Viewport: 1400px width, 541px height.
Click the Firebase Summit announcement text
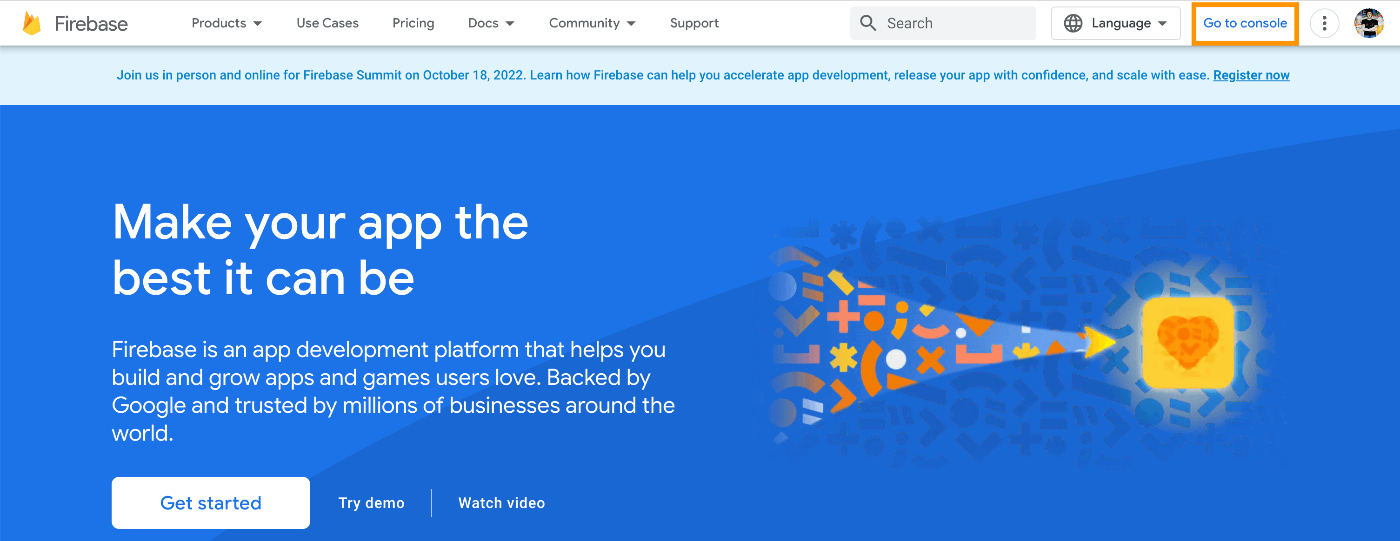(662, 75)
